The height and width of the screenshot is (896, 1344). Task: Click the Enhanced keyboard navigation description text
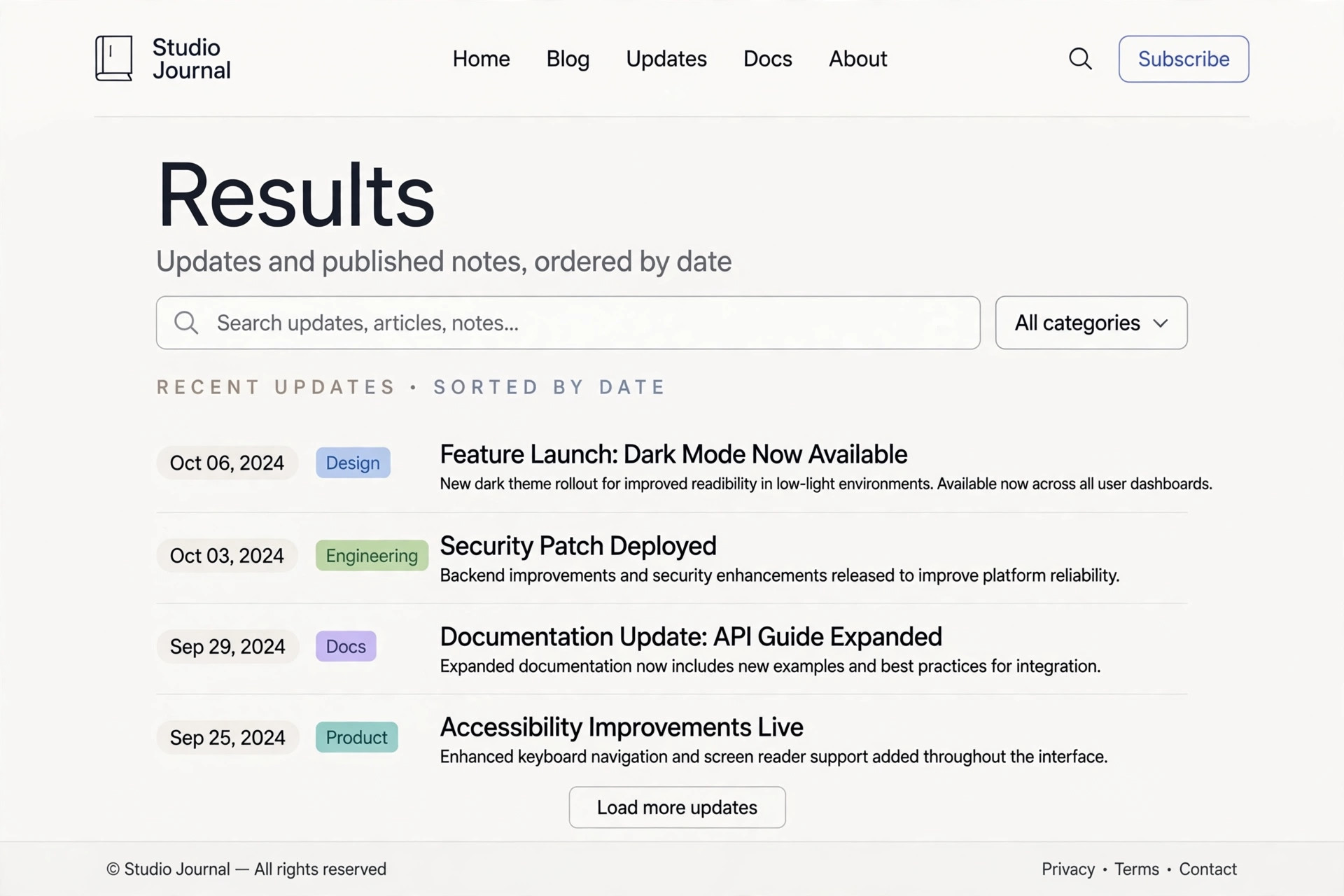point(773,757)
